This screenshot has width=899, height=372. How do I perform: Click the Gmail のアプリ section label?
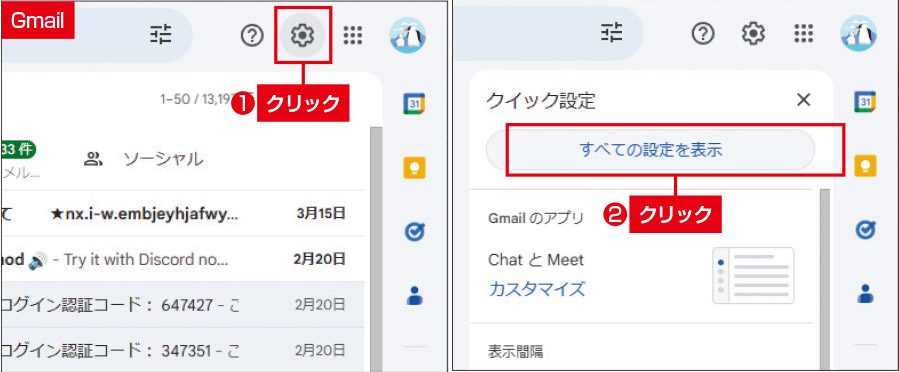click(535, 218)
